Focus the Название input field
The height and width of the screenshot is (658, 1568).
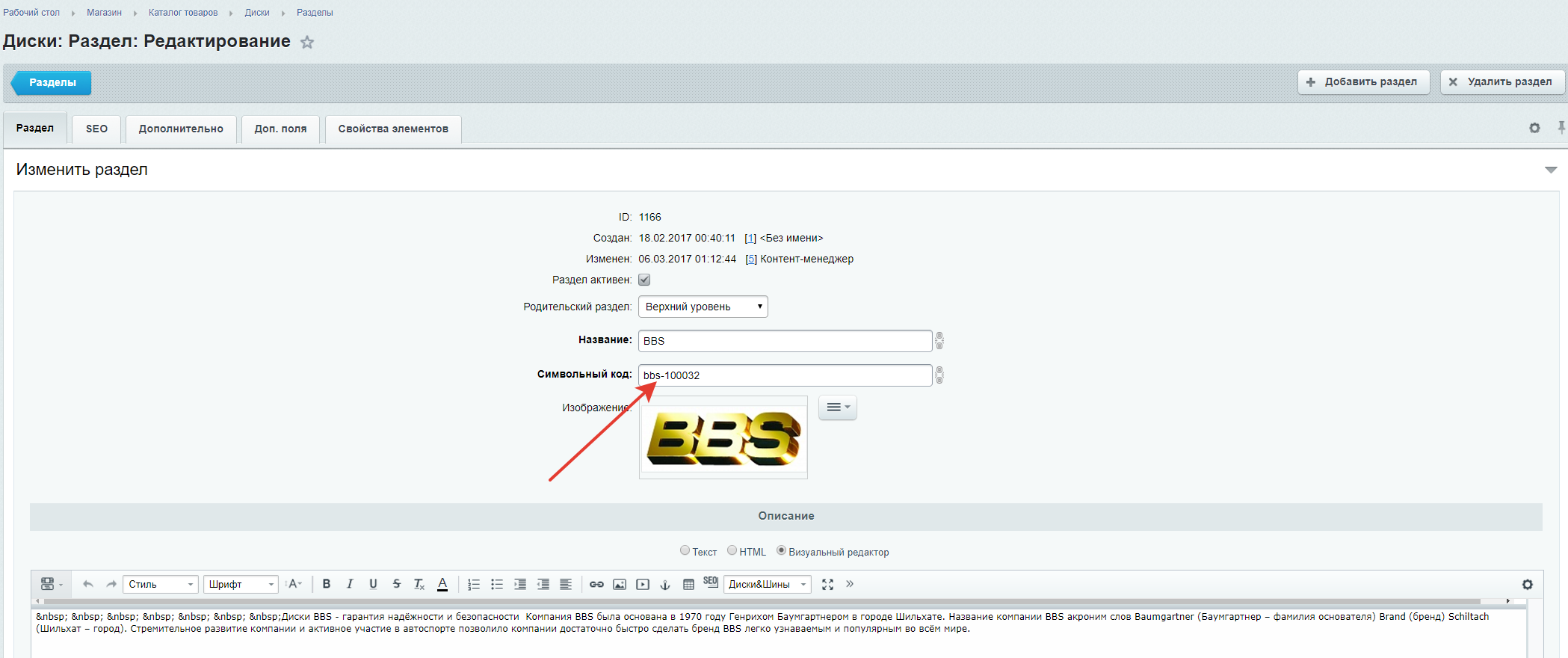coord(785,341)
